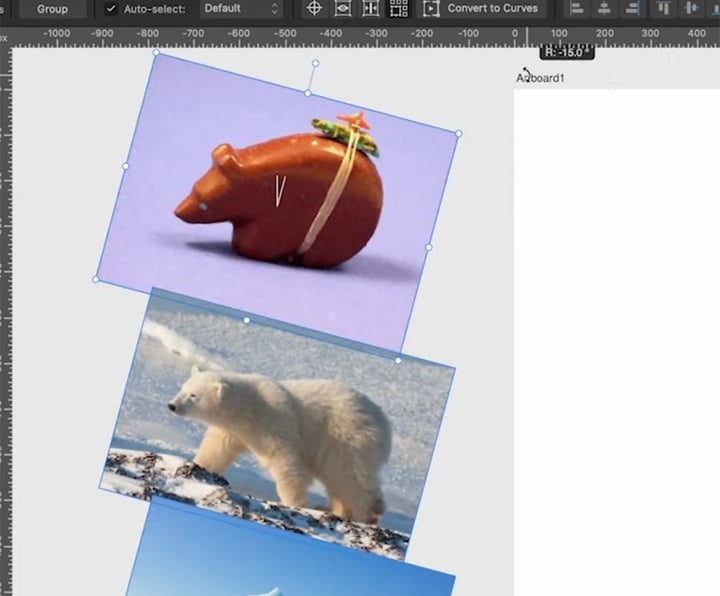Click the Group button
Viewport: 720px width, 596px height.
(x=52, y=9)
